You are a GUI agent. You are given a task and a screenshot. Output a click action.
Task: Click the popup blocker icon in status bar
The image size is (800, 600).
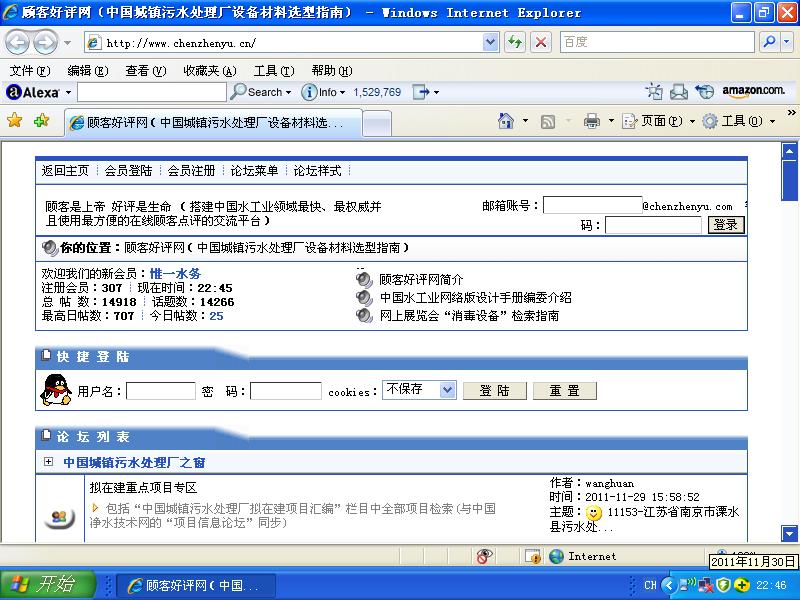(x=484, y=556)
